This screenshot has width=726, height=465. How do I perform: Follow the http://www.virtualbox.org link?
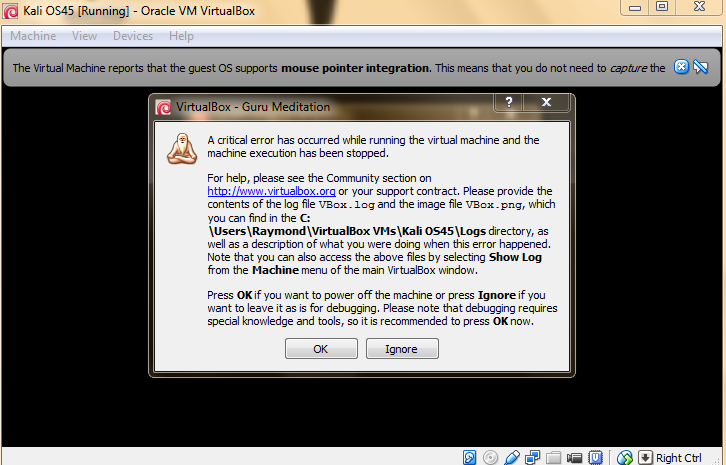tap(271, 191)
